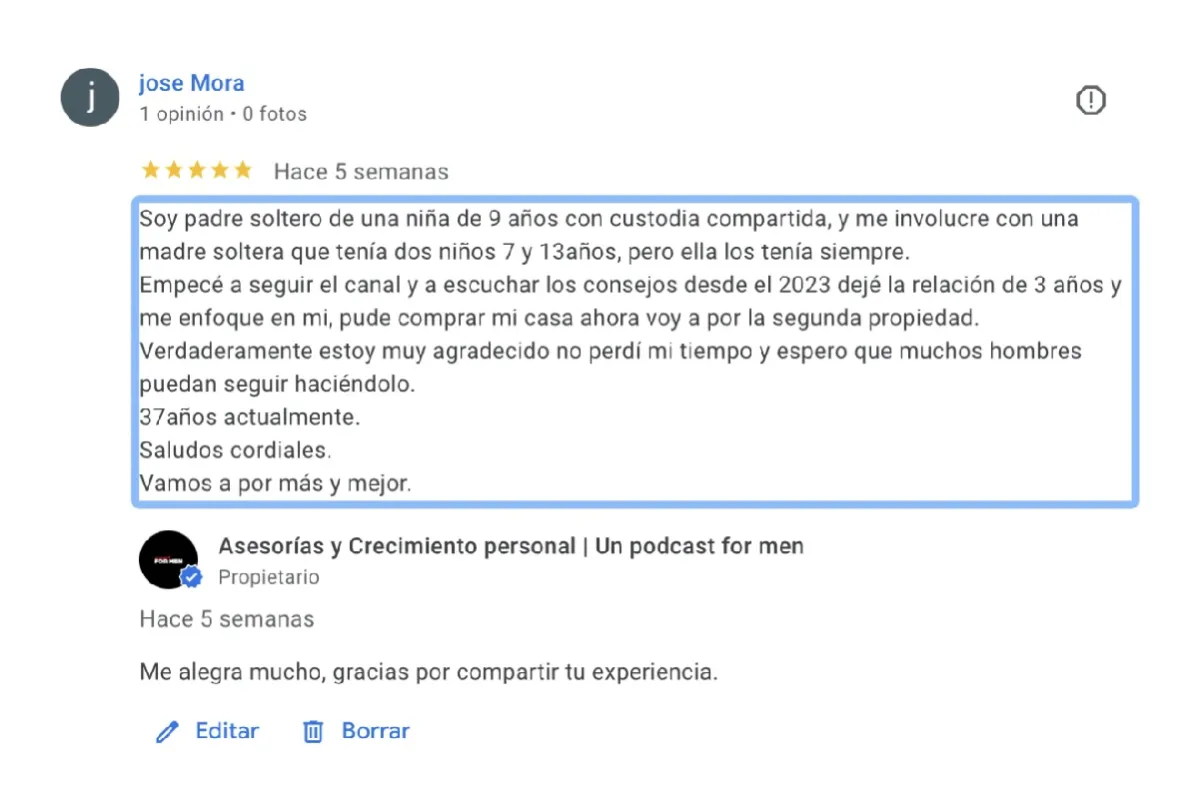Screen dimensions: 1200x800
Task: Open jose Mora's reviewer profile
Action: [x=192, y=83]
